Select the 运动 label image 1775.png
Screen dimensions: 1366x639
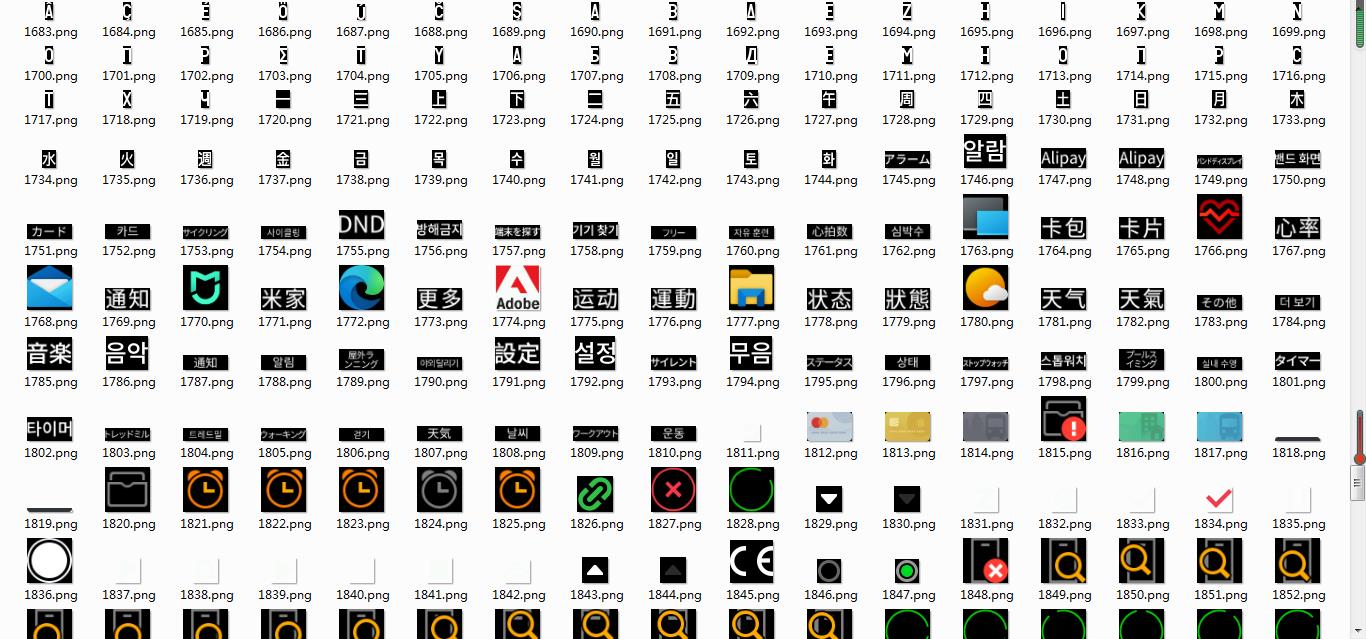[595, 299]
